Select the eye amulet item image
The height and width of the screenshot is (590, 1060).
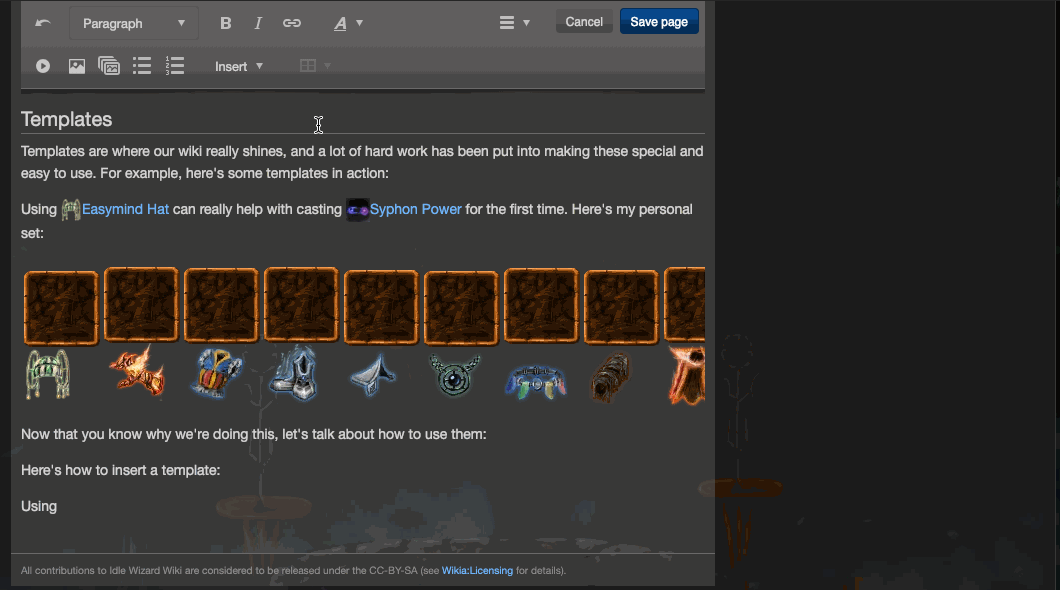454,376
